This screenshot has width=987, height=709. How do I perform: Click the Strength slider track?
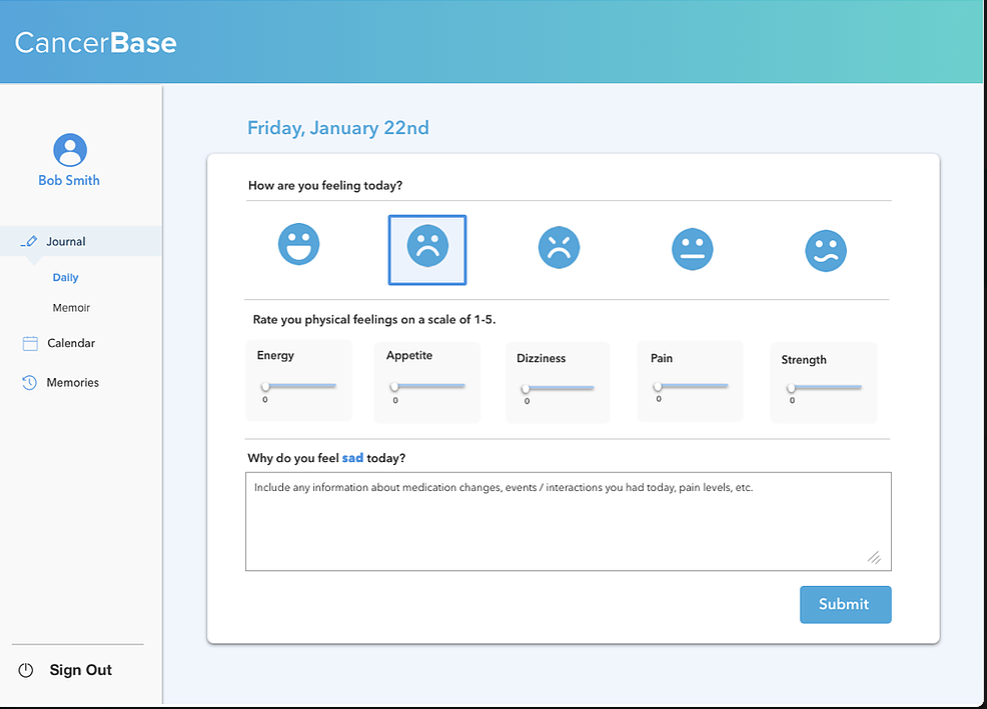(825, 387)
